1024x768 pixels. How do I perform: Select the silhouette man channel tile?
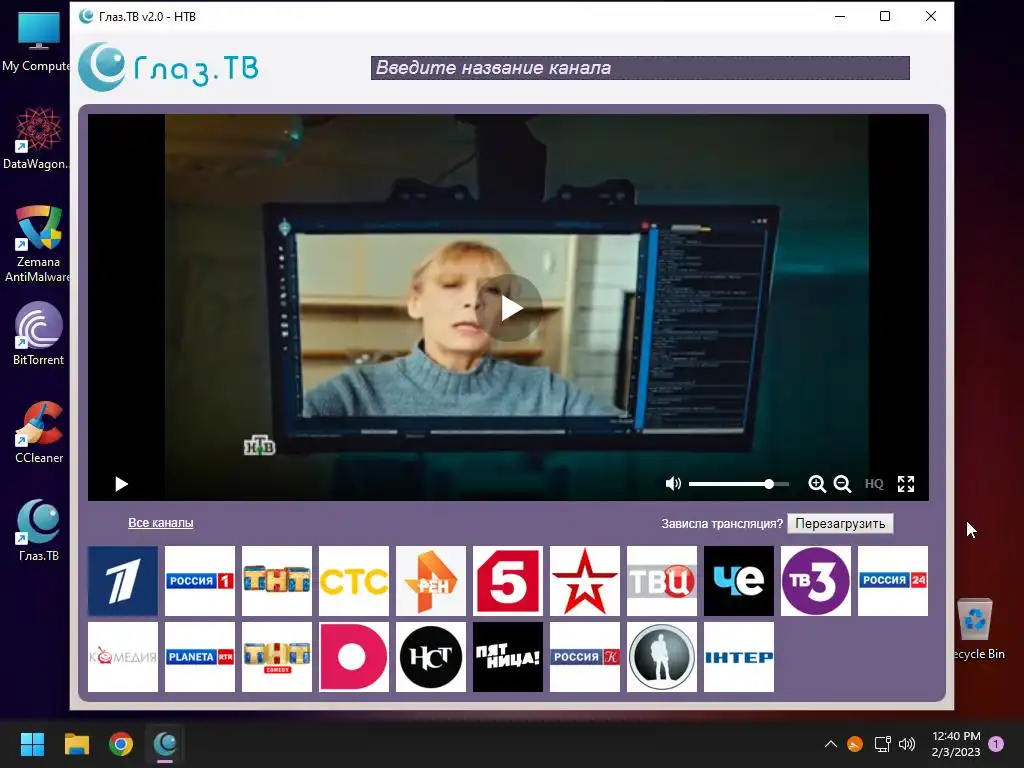(662, 656)
